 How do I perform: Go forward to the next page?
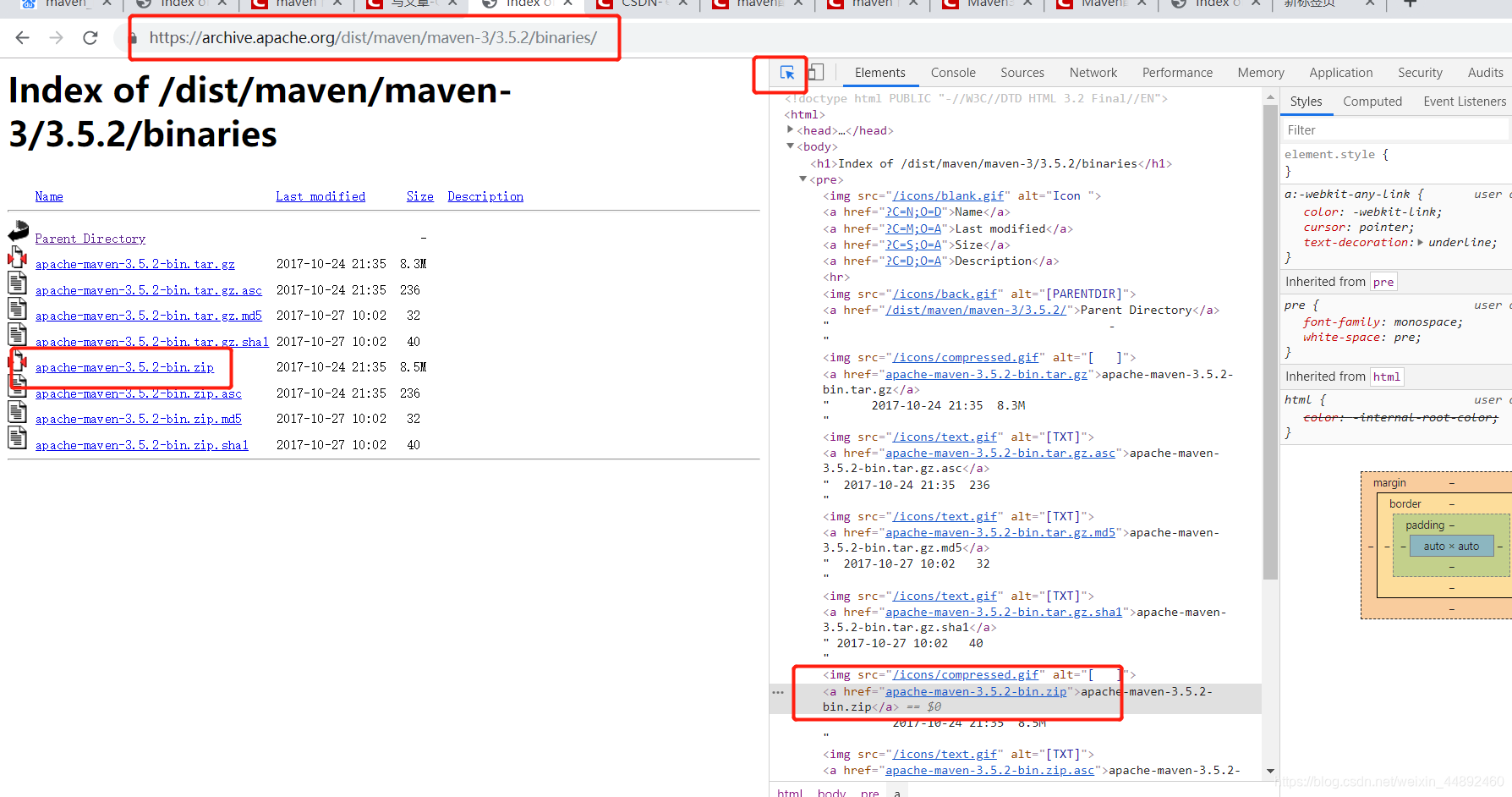coord(56,37)
